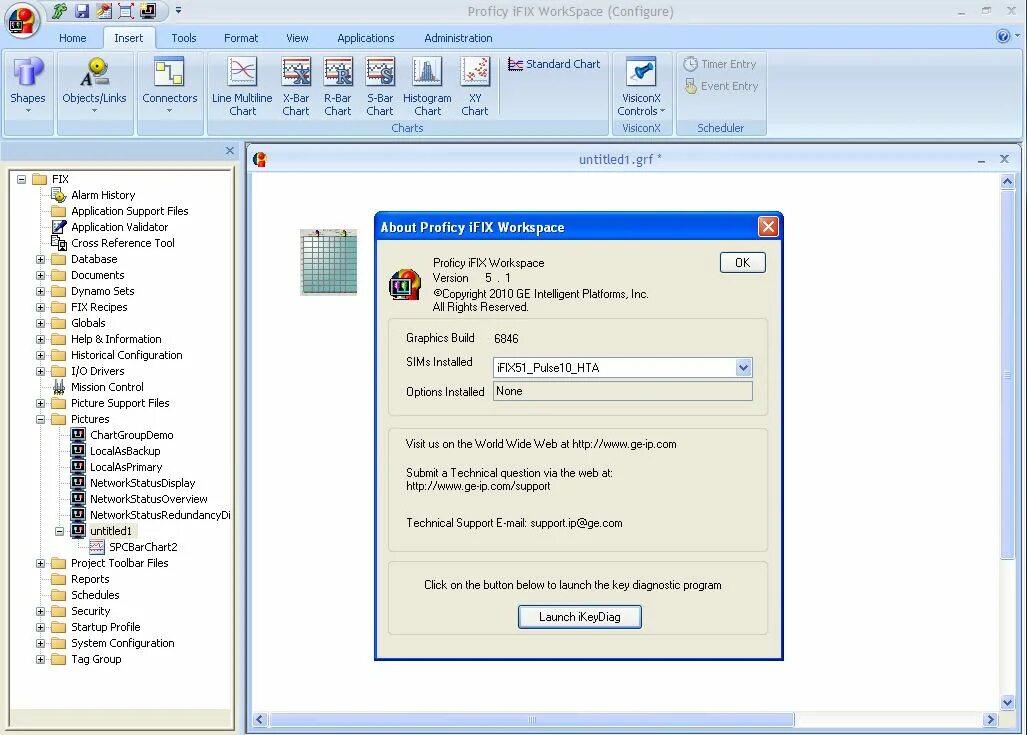Select LocalAsBackup picture
Image resolution: width=1027 pixels, height=735 pixels.
tap(124, 451)
